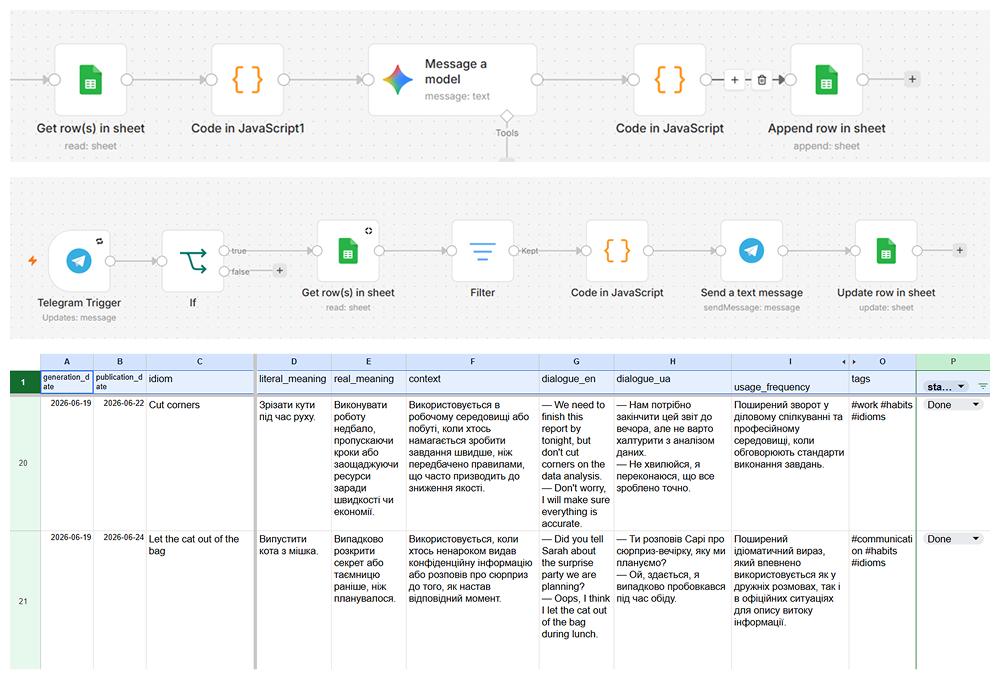Click the usage_frequency header cell
The width and height of the screenshot is (1000, 680).
790,382
